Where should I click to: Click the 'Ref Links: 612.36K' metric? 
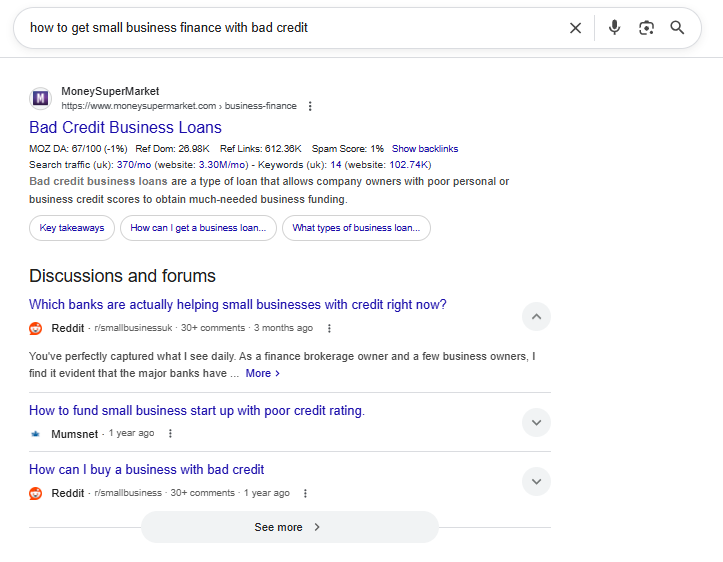(x=261, y=148)
